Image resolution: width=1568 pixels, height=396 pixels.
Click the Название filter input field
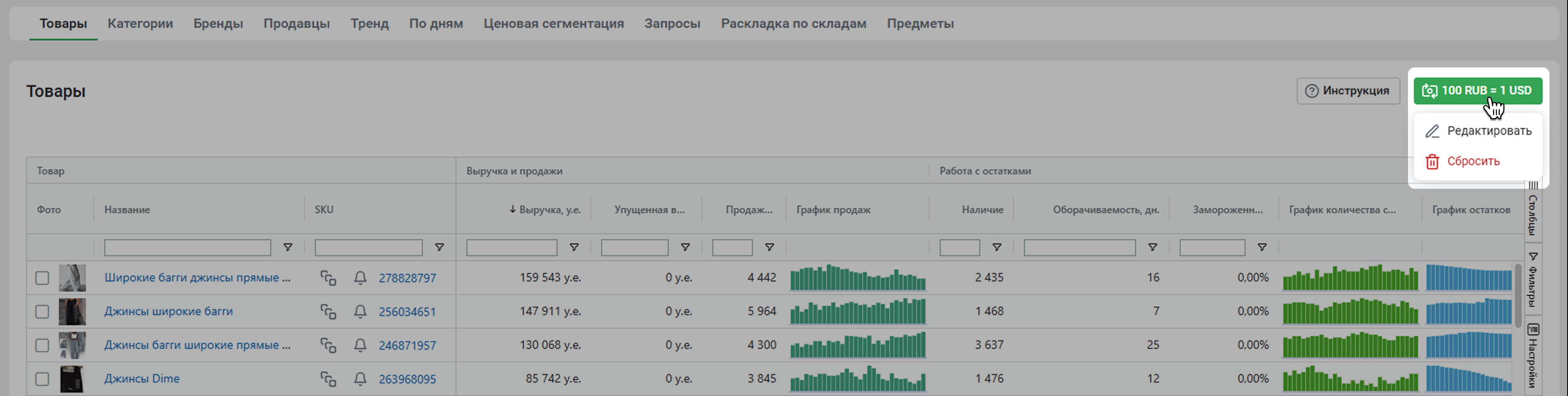187,247
